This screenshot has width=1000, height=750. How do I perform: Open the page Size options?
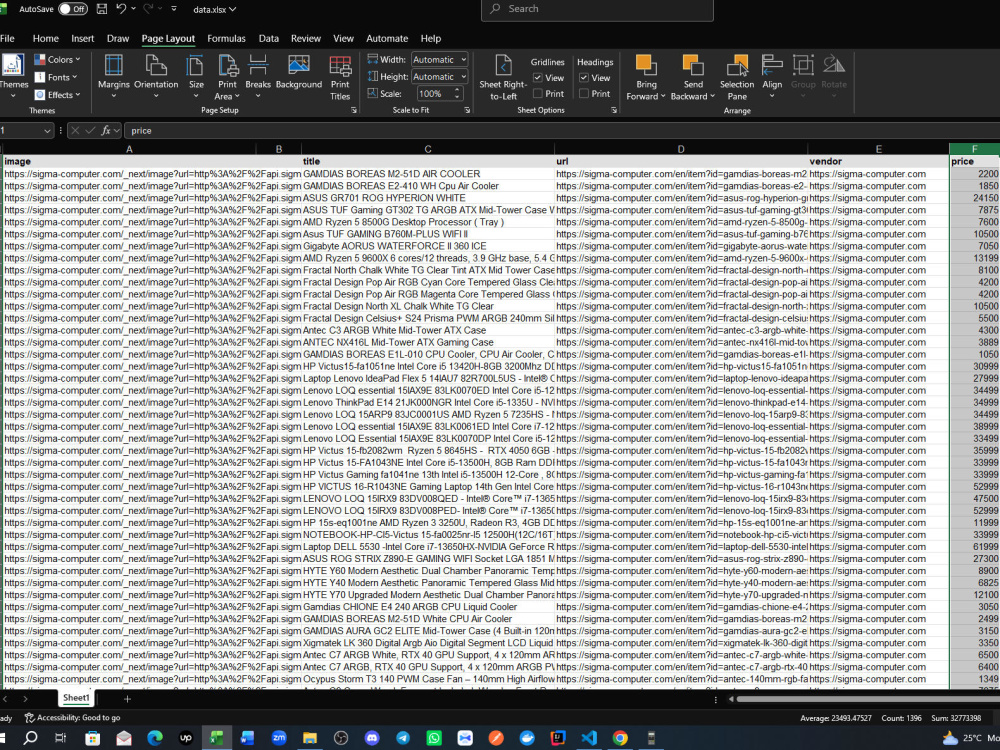[x=196, y=77]
